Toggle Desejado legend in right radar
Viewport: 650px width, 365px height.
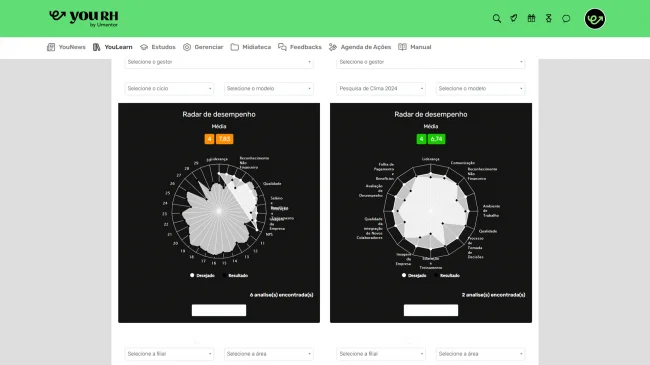(x=414, y=275)
